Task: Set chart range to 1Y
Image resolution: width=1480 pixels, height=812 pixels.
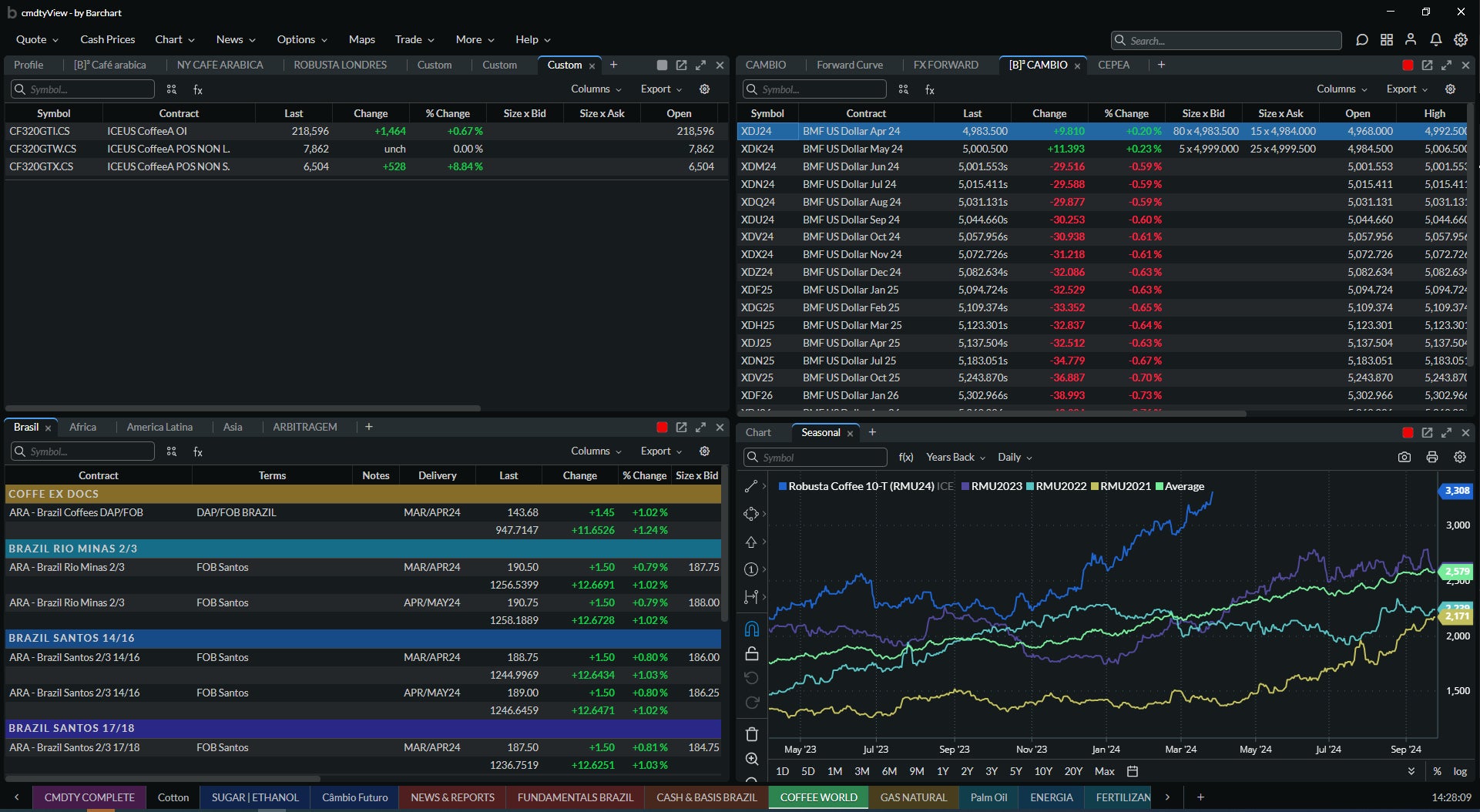Action: [942, 771]
